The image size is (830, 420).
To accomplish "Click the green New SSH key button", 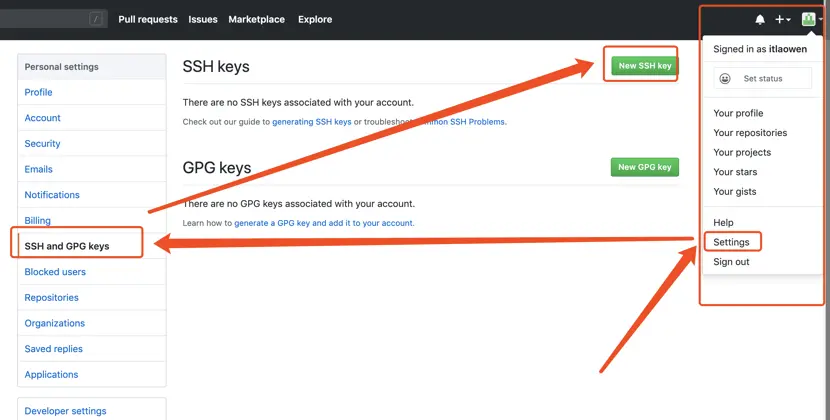I will [644, 66].
